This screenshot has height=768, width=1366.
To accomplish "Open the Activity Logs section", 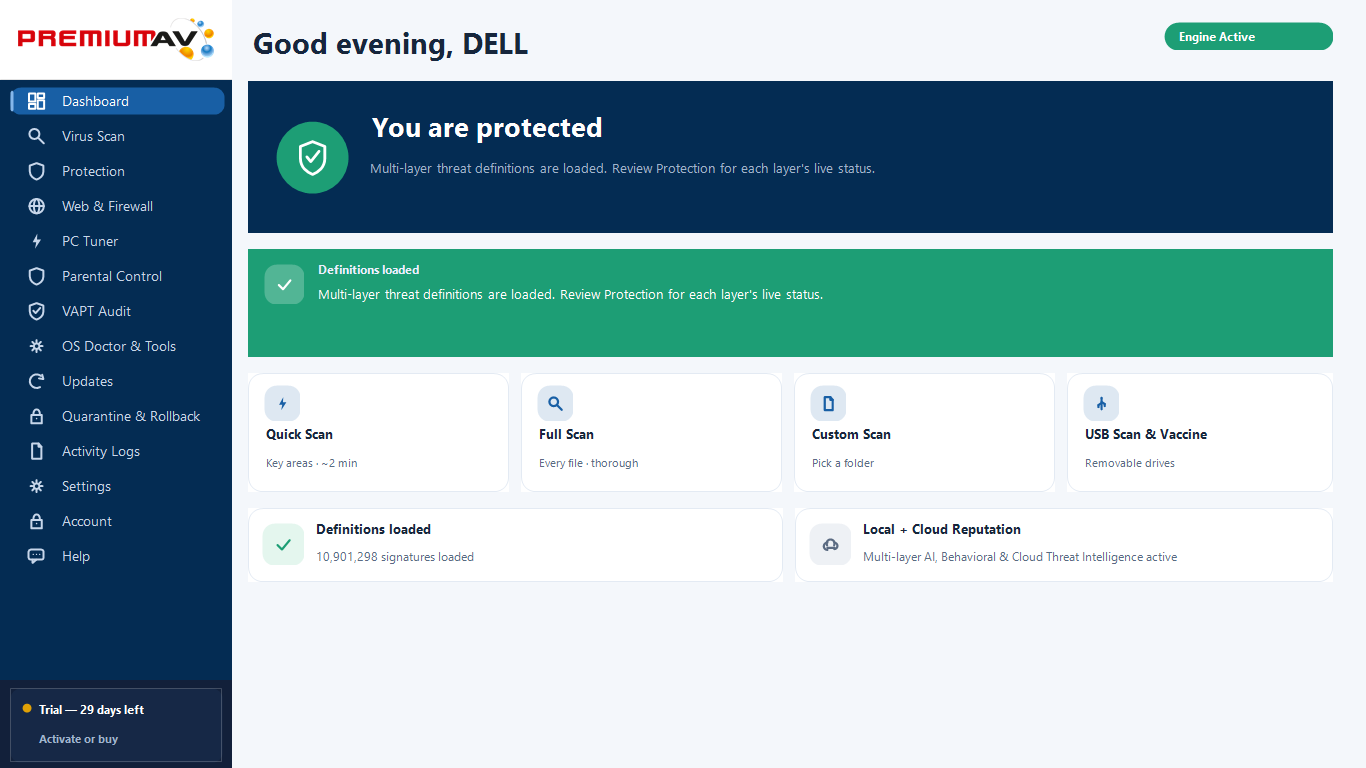I will [117, 451].
